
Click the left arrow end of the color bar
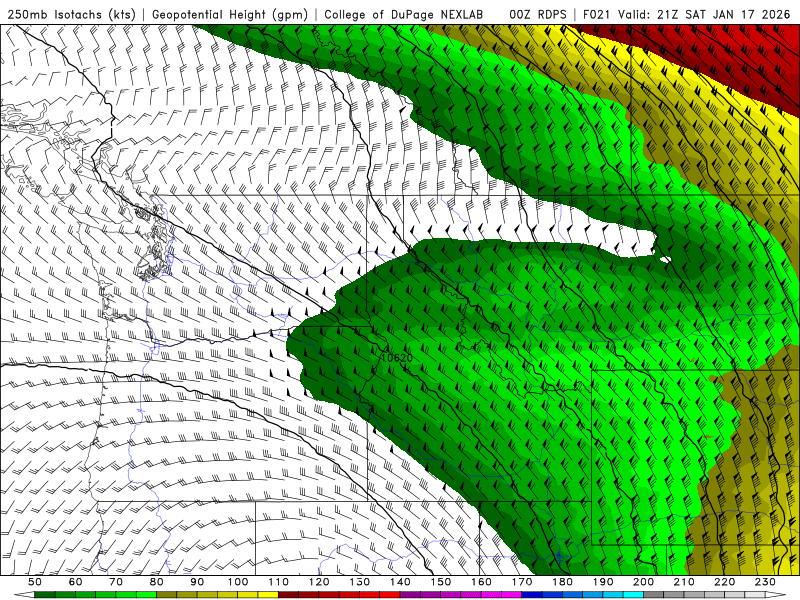[23, 595]
